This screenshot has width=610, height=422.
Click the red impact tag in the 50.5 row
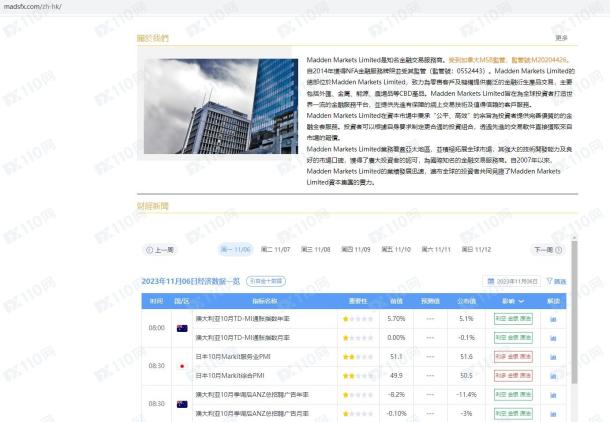coord(513,376)
